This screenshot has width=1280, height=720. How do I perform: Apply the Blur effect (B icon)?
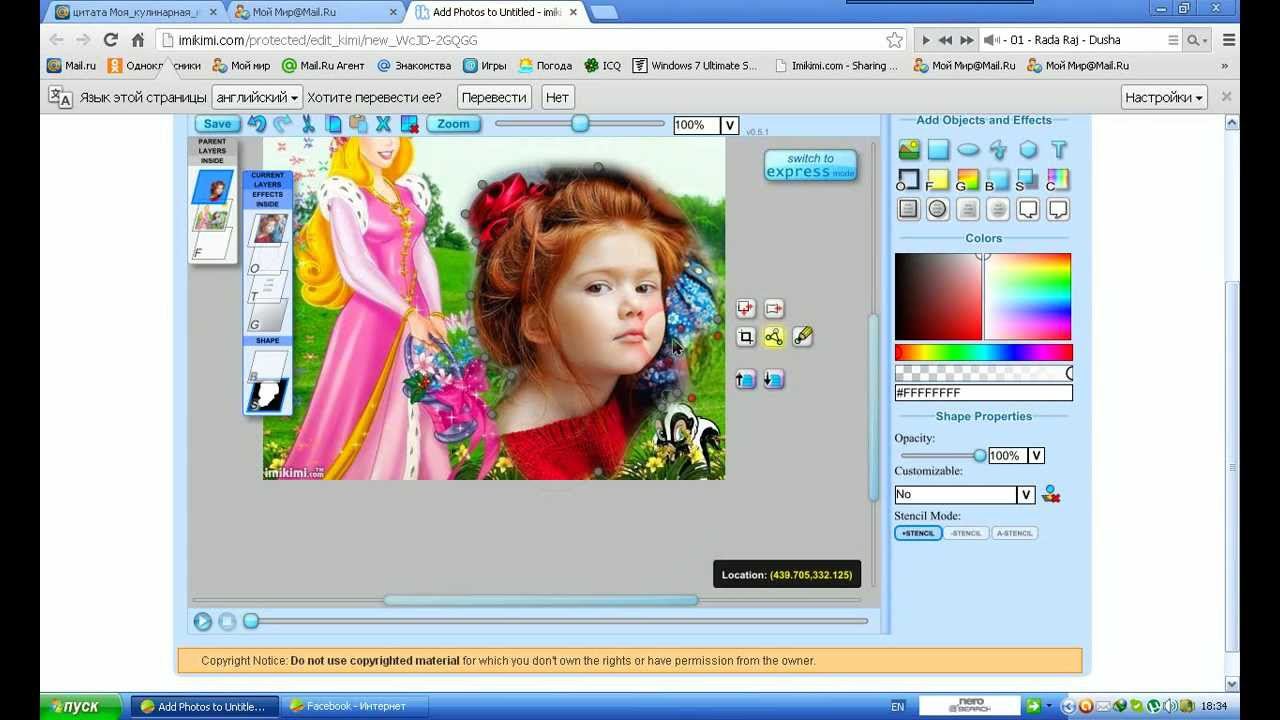(x=998, y=180)
